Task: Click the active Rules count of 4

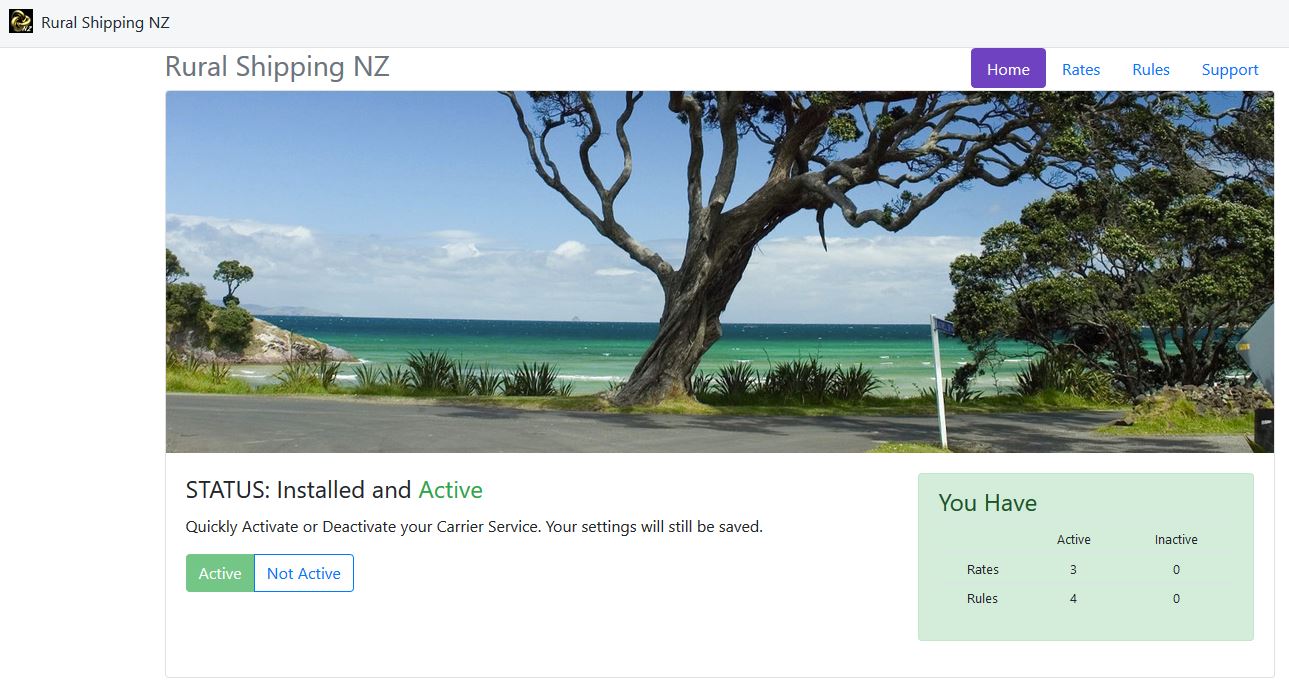Action: pyautogui.click(x=1073, y=599)
